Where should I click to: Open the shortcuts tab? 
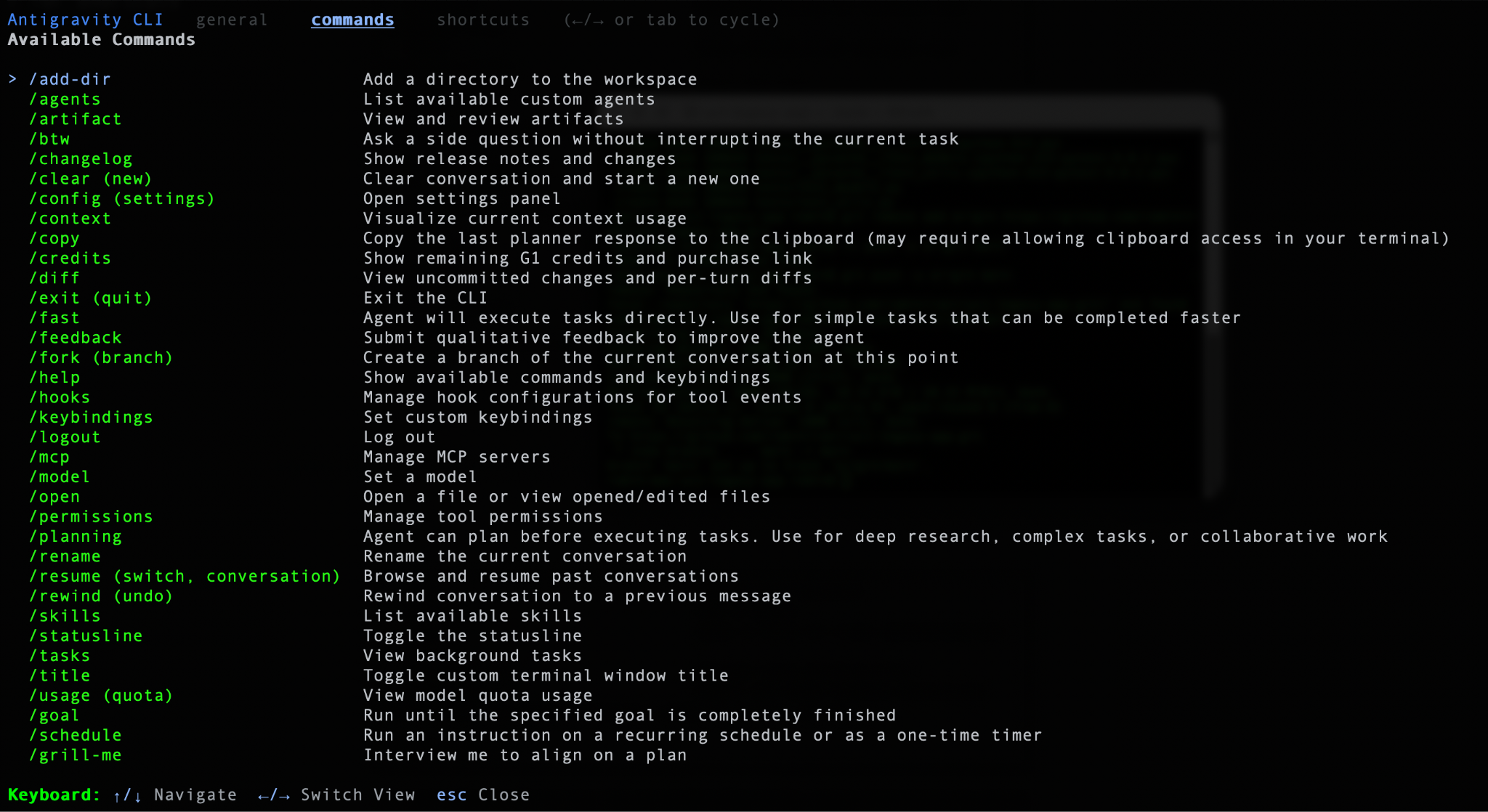click(x=483, y=20)
